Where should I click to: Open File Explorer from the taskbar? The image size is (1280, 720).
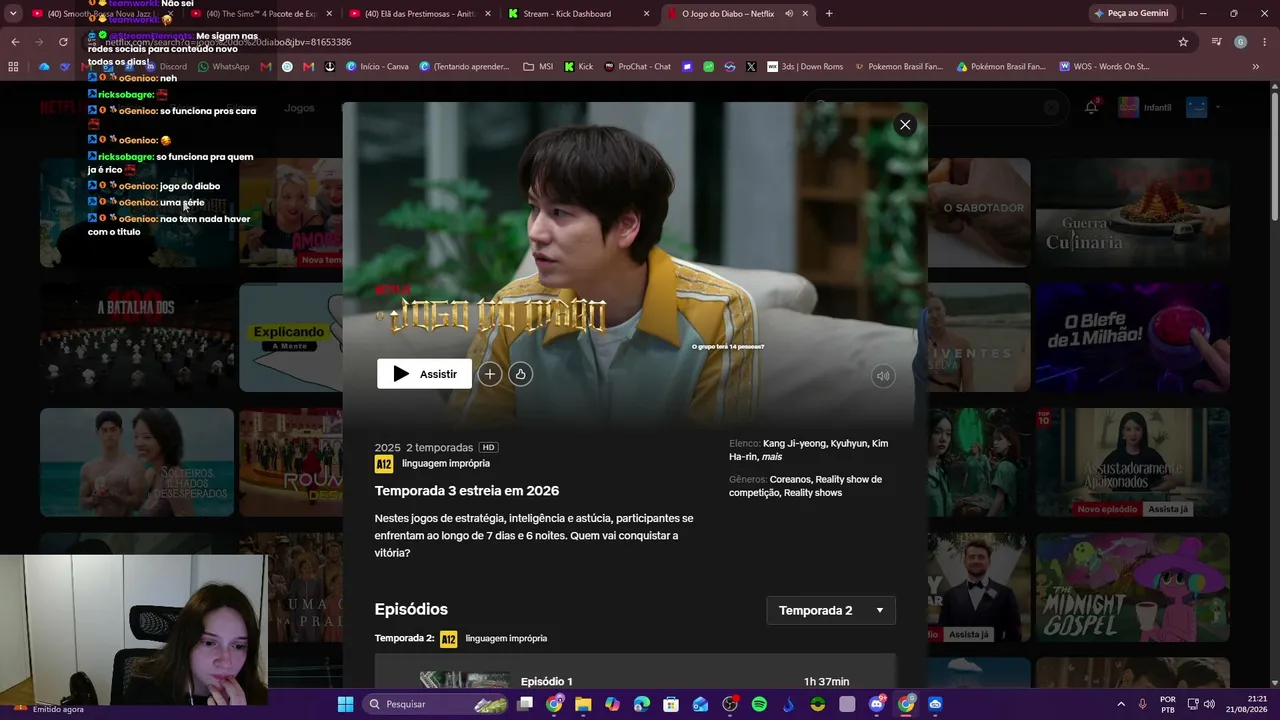pos(583,704)
